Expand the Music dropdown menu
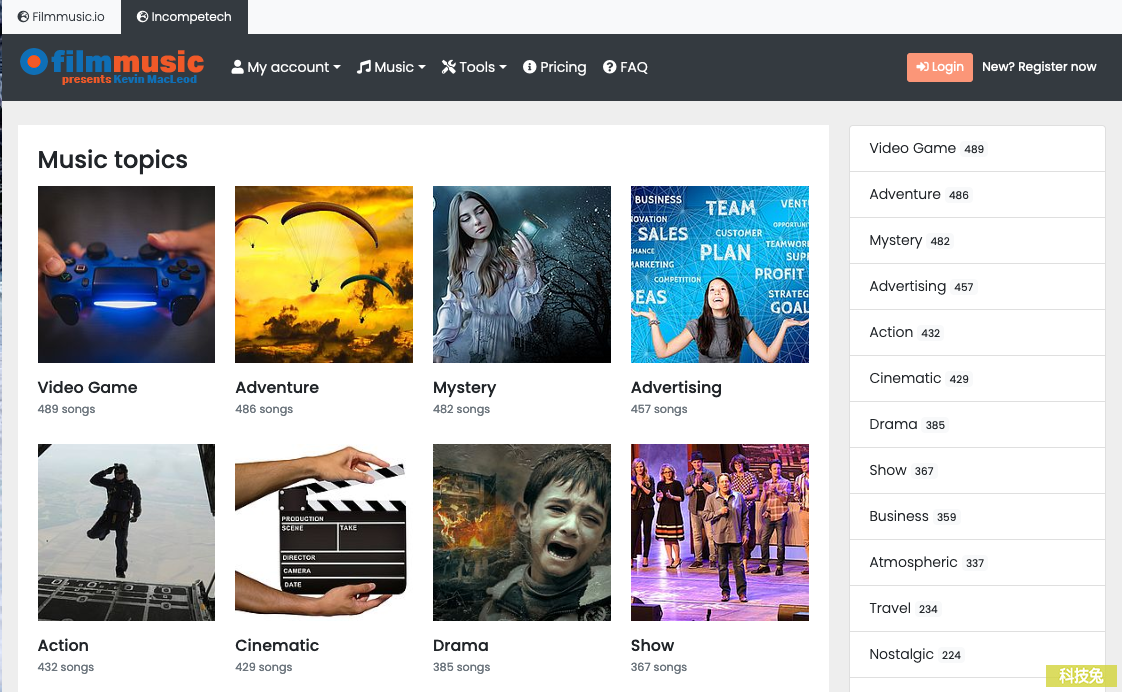1122x692 pixels. (391, 67)
